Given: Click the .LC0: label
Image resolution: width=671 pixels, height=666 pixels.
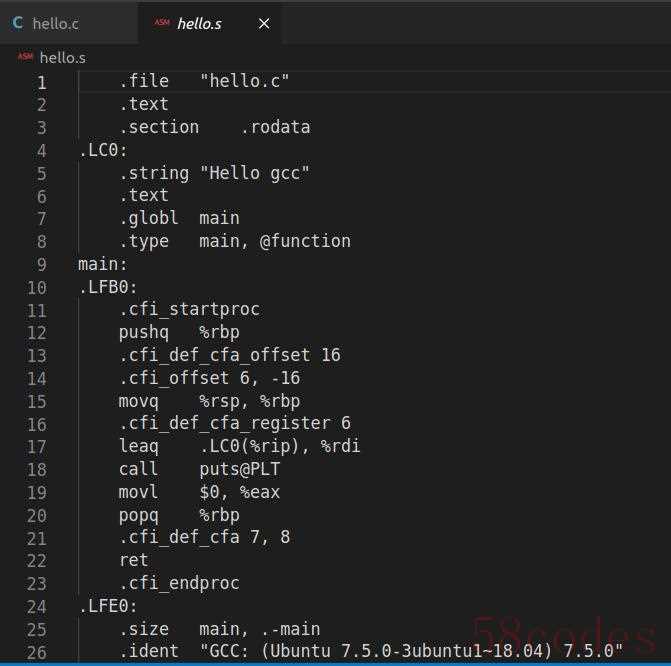Looking at the screenshot, I should (x=103, y=150).
